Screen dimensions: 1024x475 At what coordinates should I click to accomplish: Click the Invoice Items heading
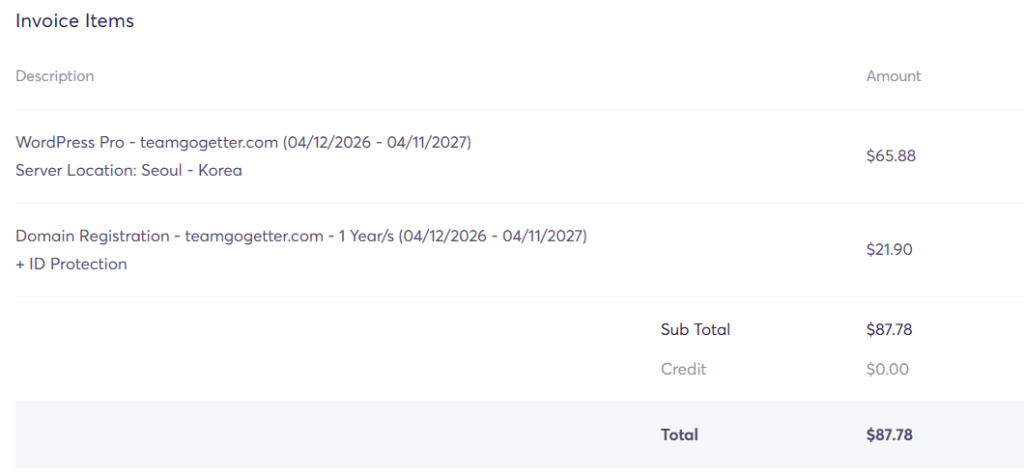74,21
